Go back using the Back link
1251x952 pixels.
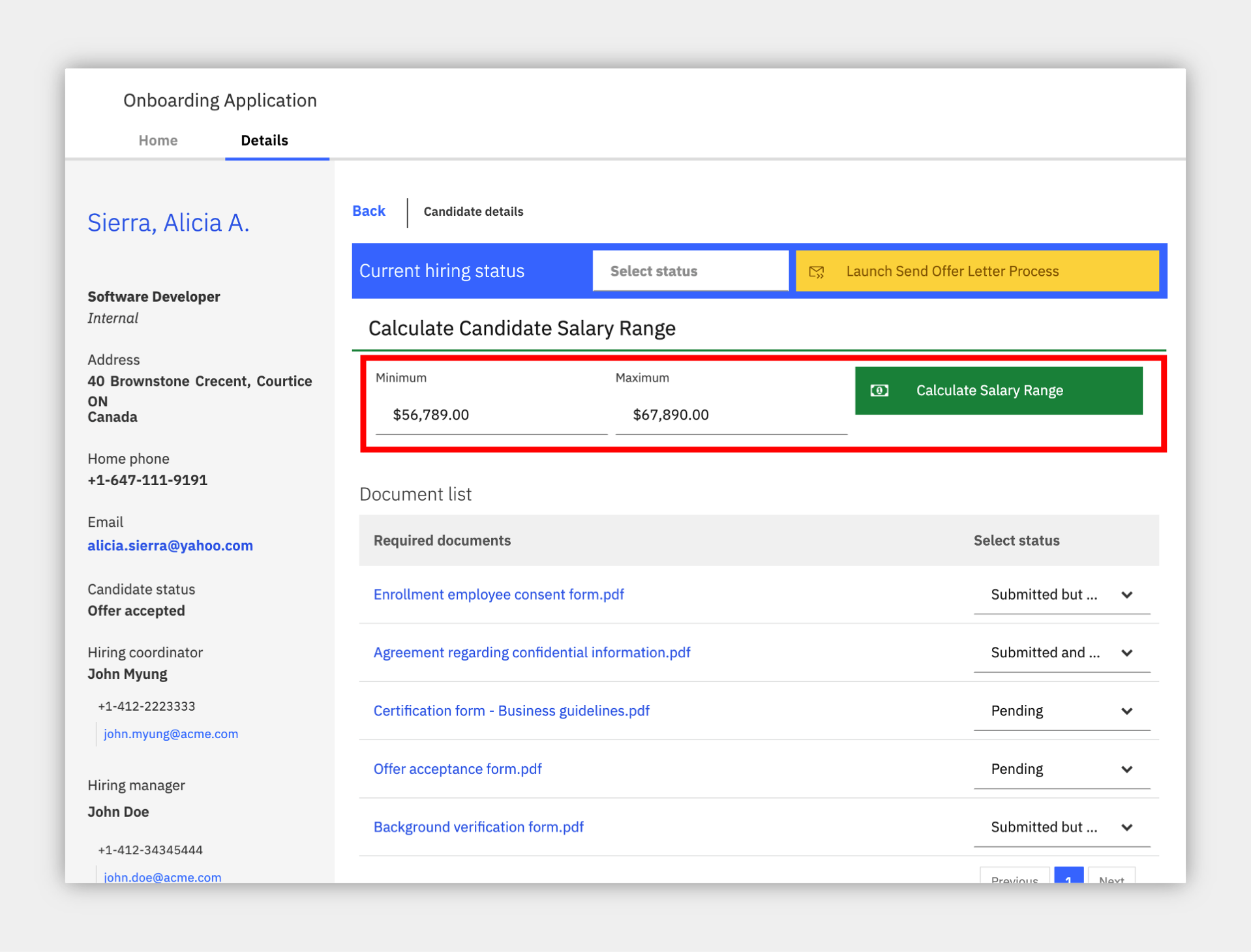coord(369,211)
